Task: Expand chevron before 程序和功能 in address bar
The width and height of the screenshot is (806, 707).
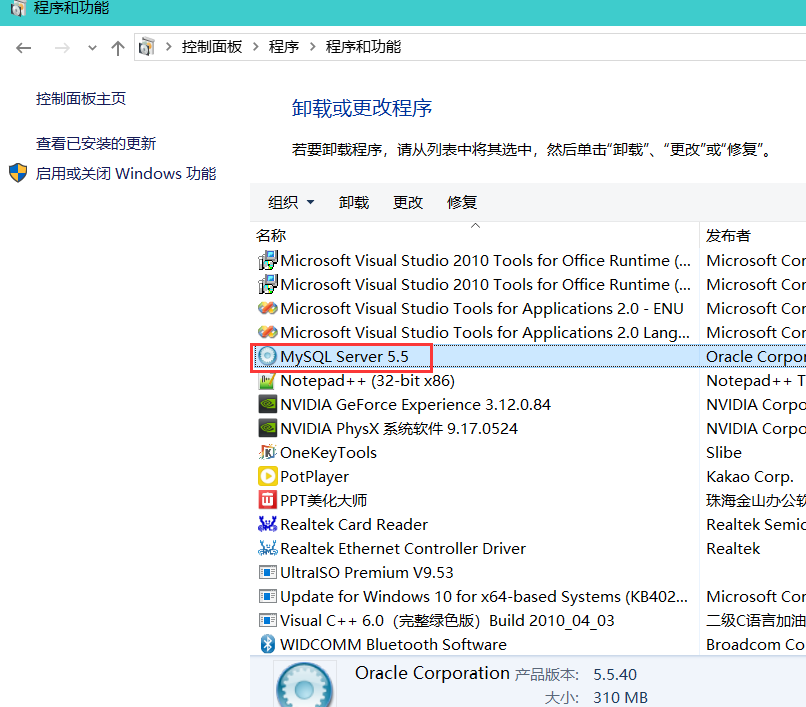Action: coord(313,47)
